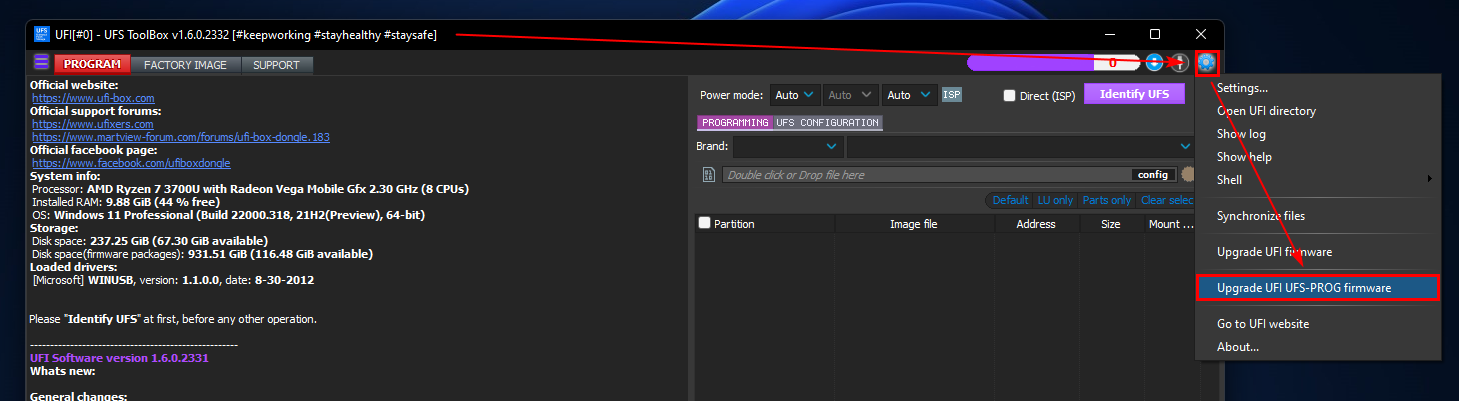Click the USB connector icon in top bar
Viewport: 1459px width, 401px height.
click(x=1181, y=63)
